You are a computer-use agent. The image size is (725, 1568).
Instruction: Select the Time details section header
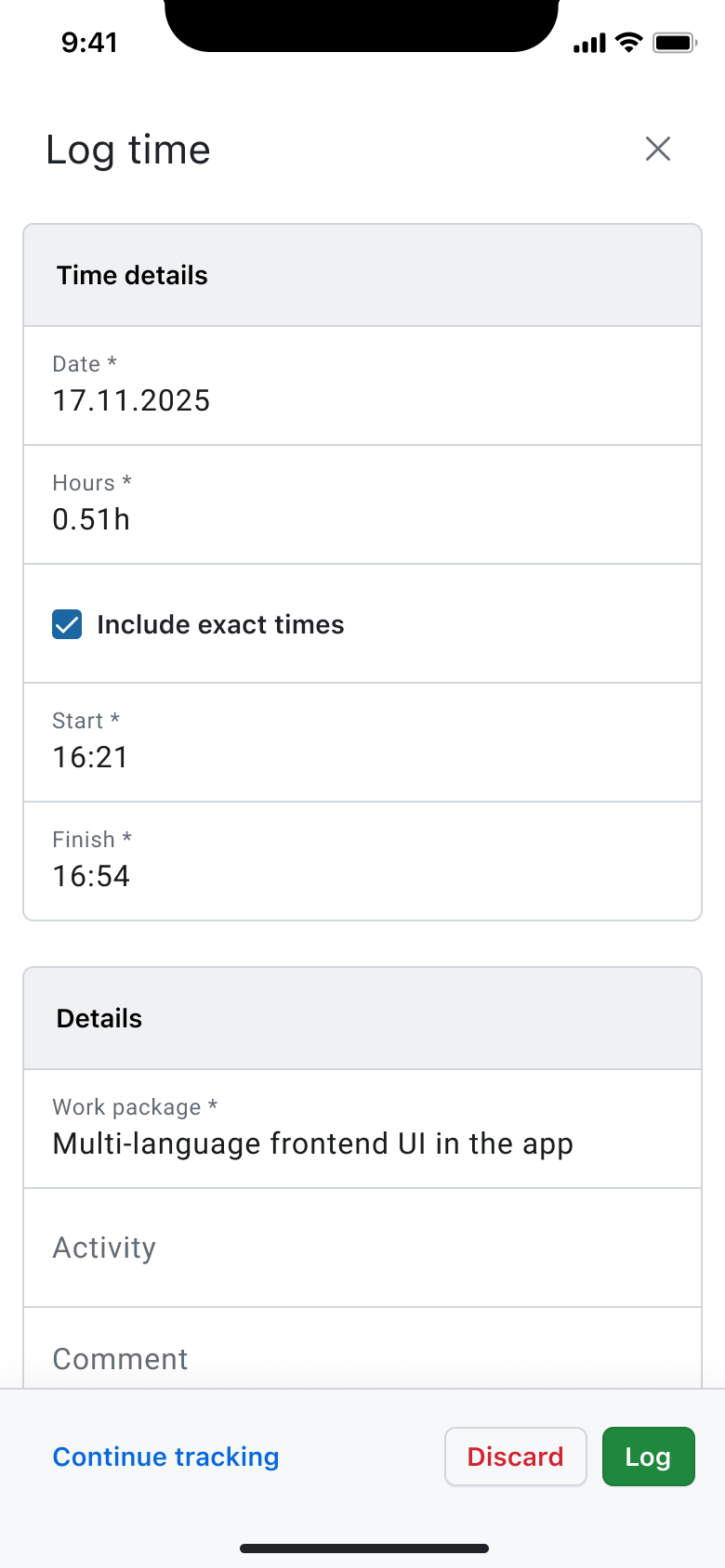131,275
